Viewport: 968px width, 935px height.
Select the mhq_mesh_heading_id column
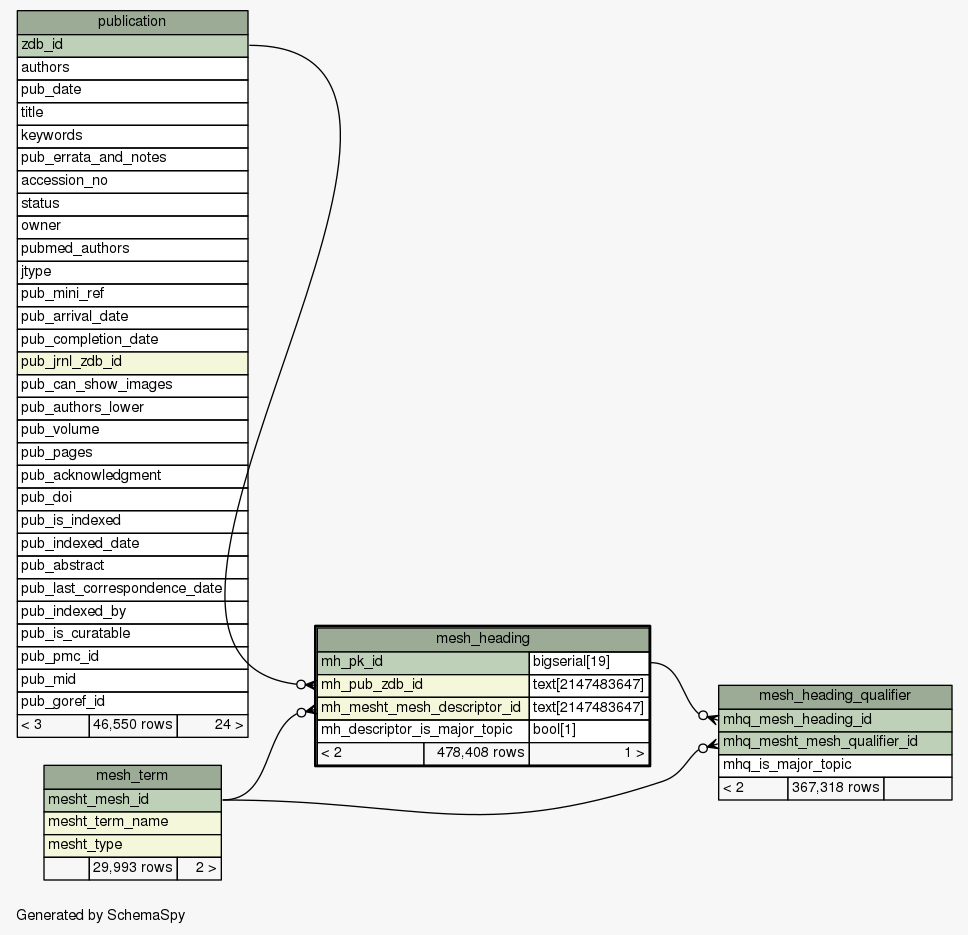click(834, 719)
